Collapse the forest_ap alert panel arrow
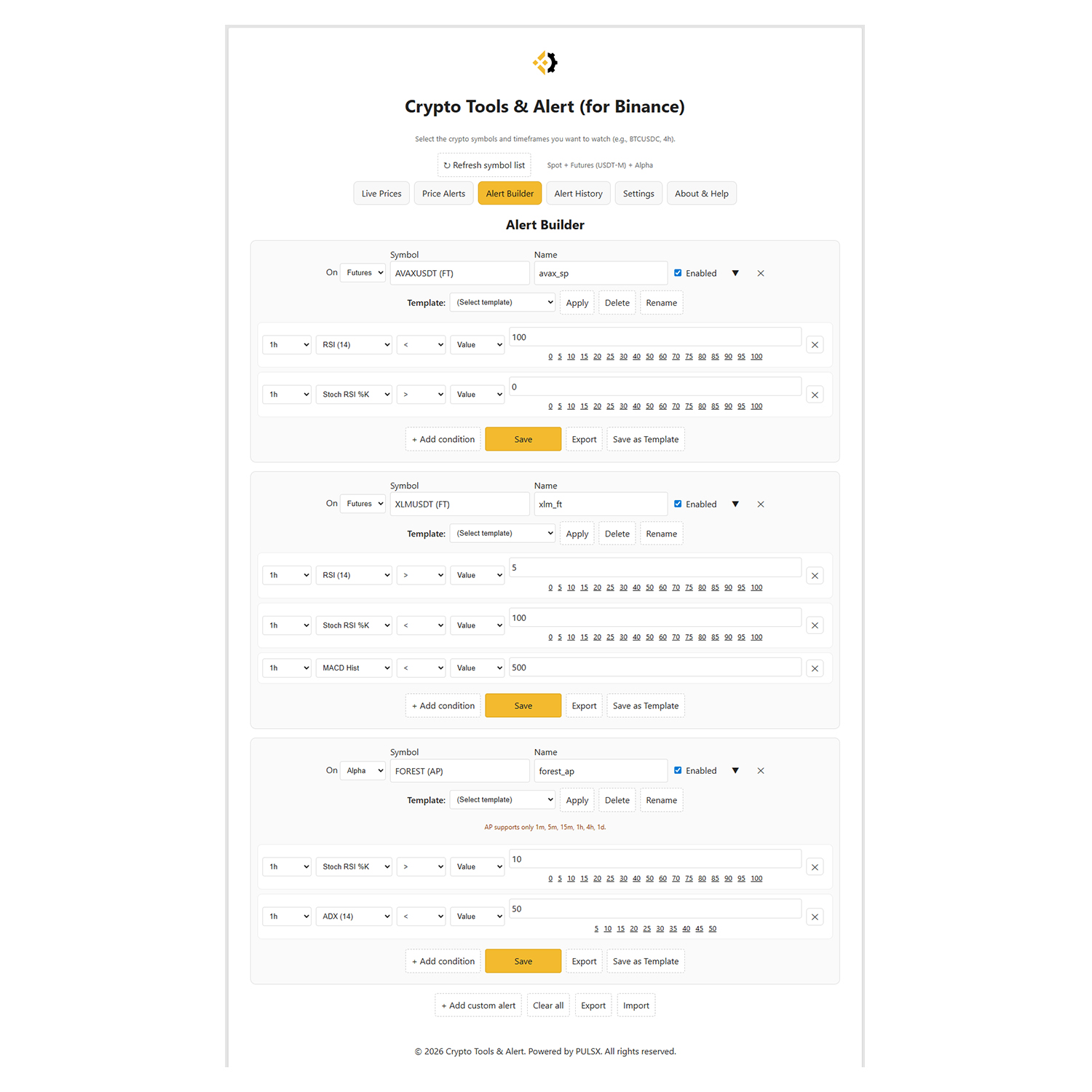Viewport: 1092px width, 1092px height. (735, 771)
